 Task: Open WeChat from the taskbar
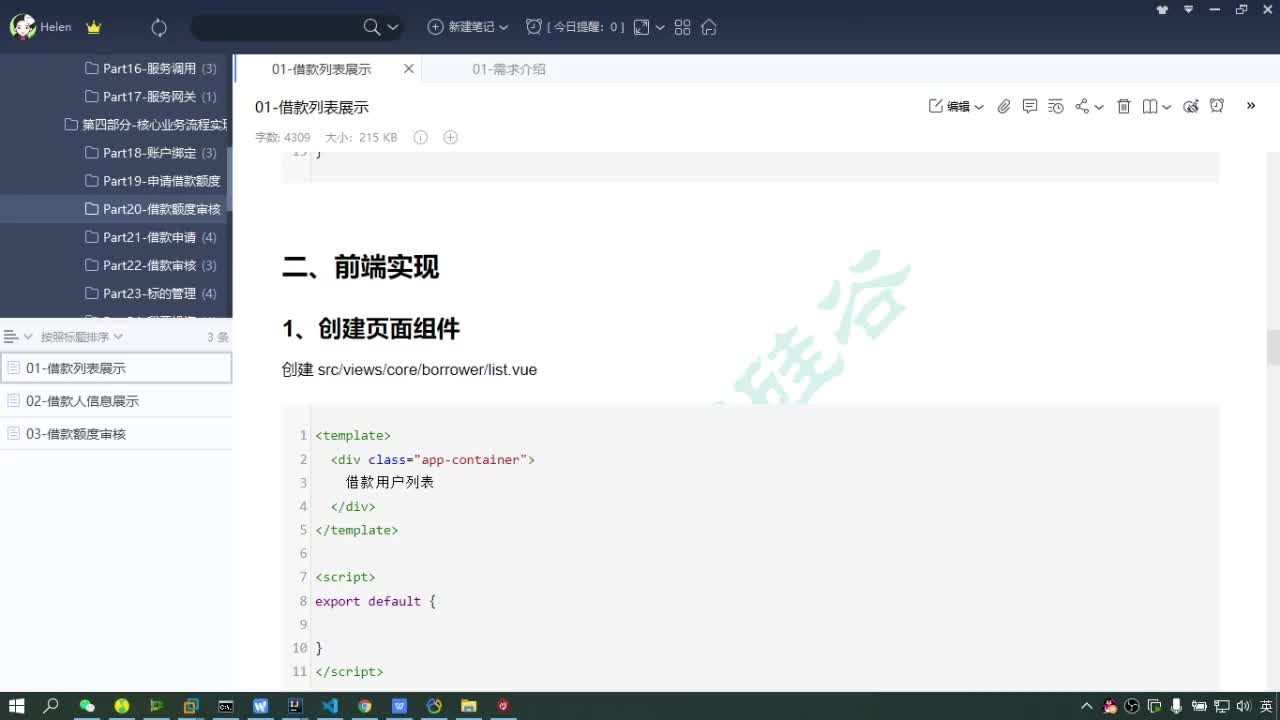pos(87,706)
